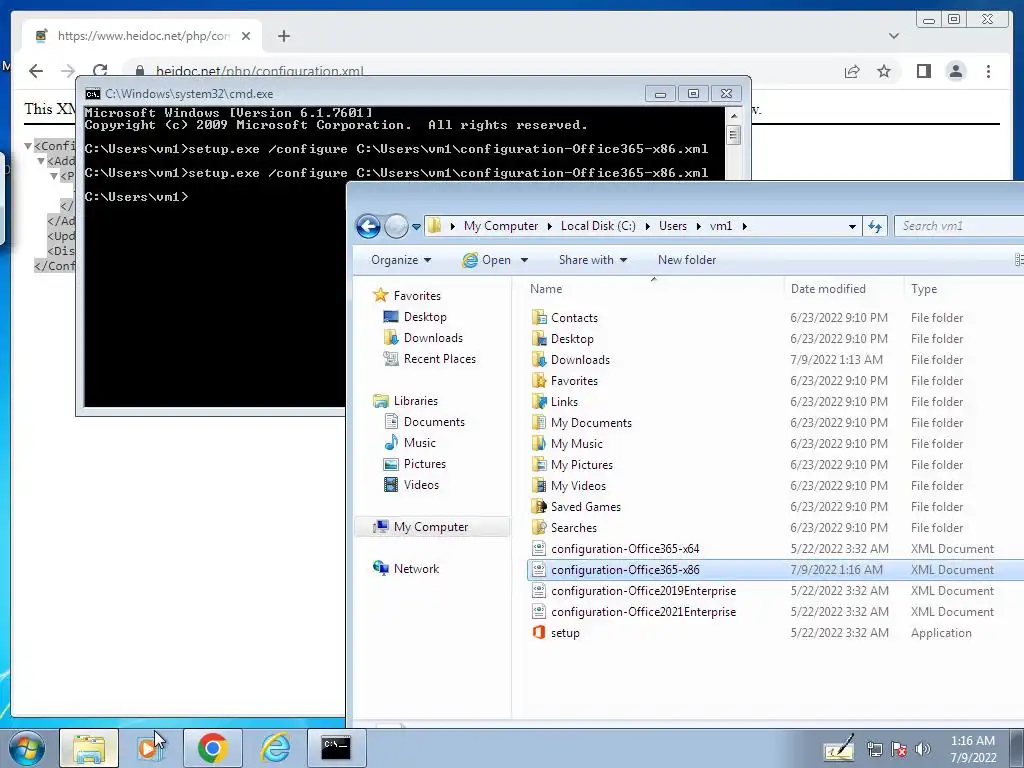1024x768 pixels.
Task: Select the My Music folder icon
Action: point(539,443)
